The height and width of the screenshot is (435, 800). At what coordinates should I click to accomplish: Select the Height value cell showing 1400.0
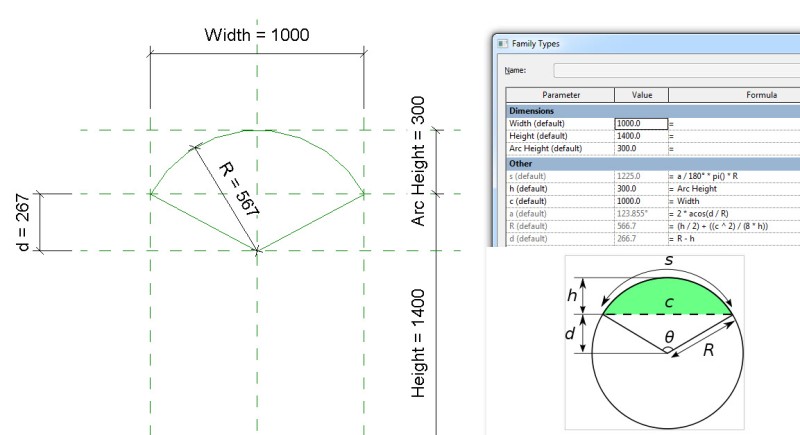641,136
